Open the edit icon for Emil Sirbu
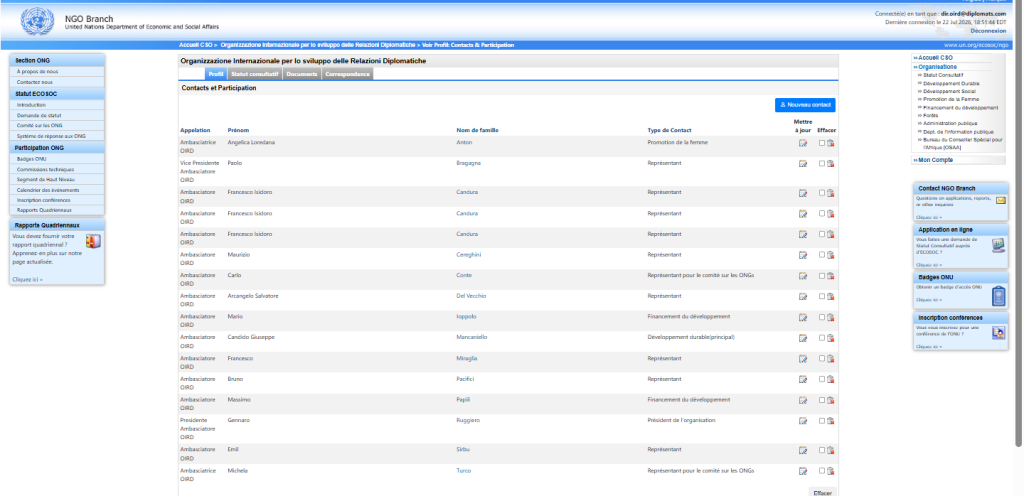The image size is (1024, 496). click(803, 450)
